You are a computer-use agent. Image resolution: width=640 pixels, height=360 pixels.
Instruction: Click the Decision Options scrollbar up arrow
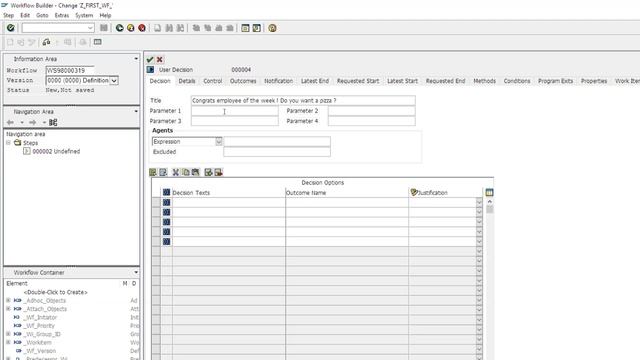pyautogui.click(x=489, y=202)
